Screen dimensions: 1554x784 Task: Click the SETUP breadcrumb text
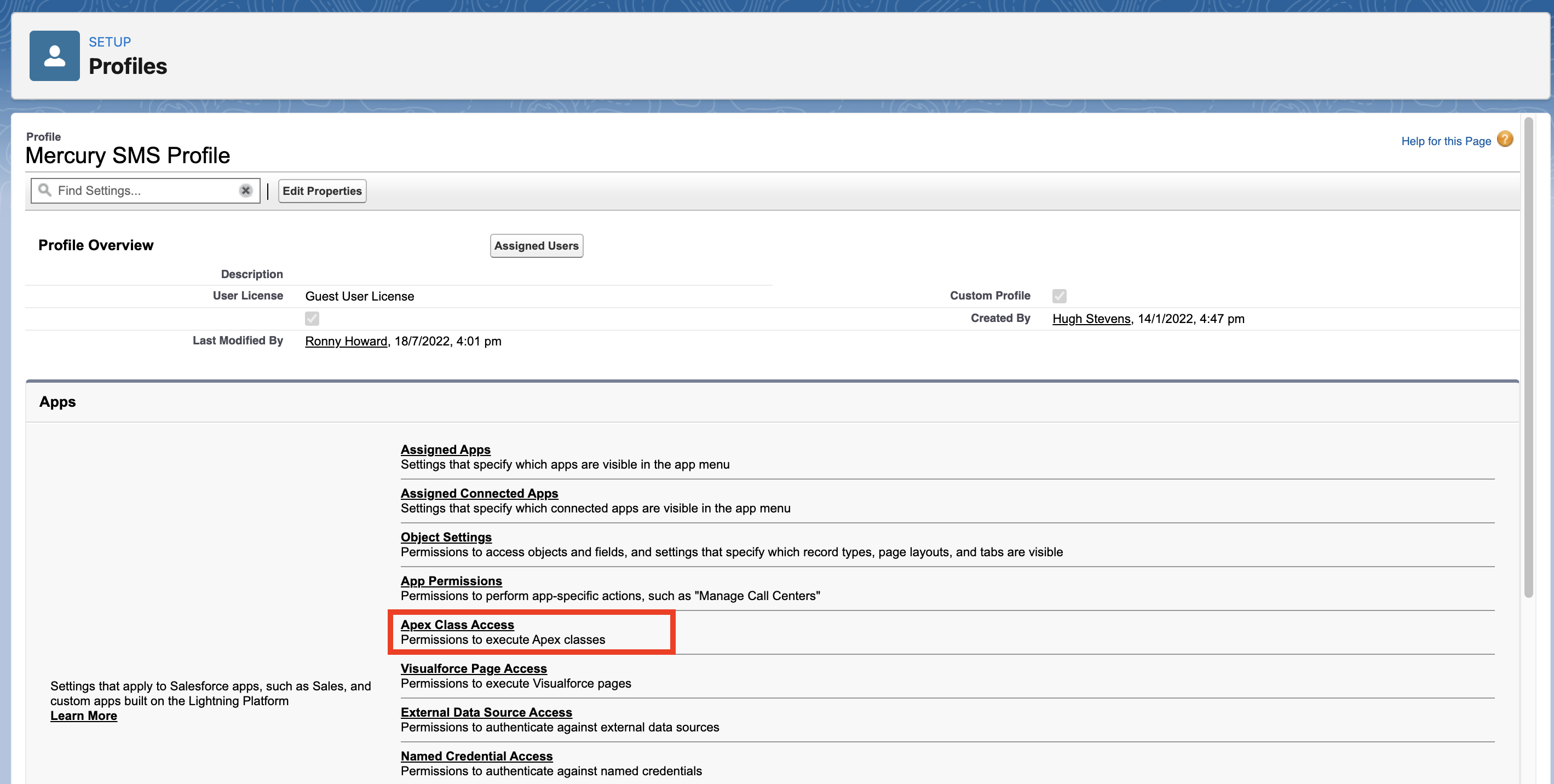pyautogui.click(x=110, y=42)
